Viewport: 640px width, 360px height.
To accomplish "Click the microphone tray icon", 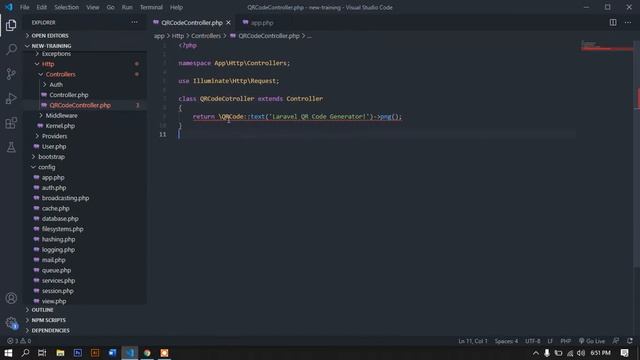I will 547,353.
